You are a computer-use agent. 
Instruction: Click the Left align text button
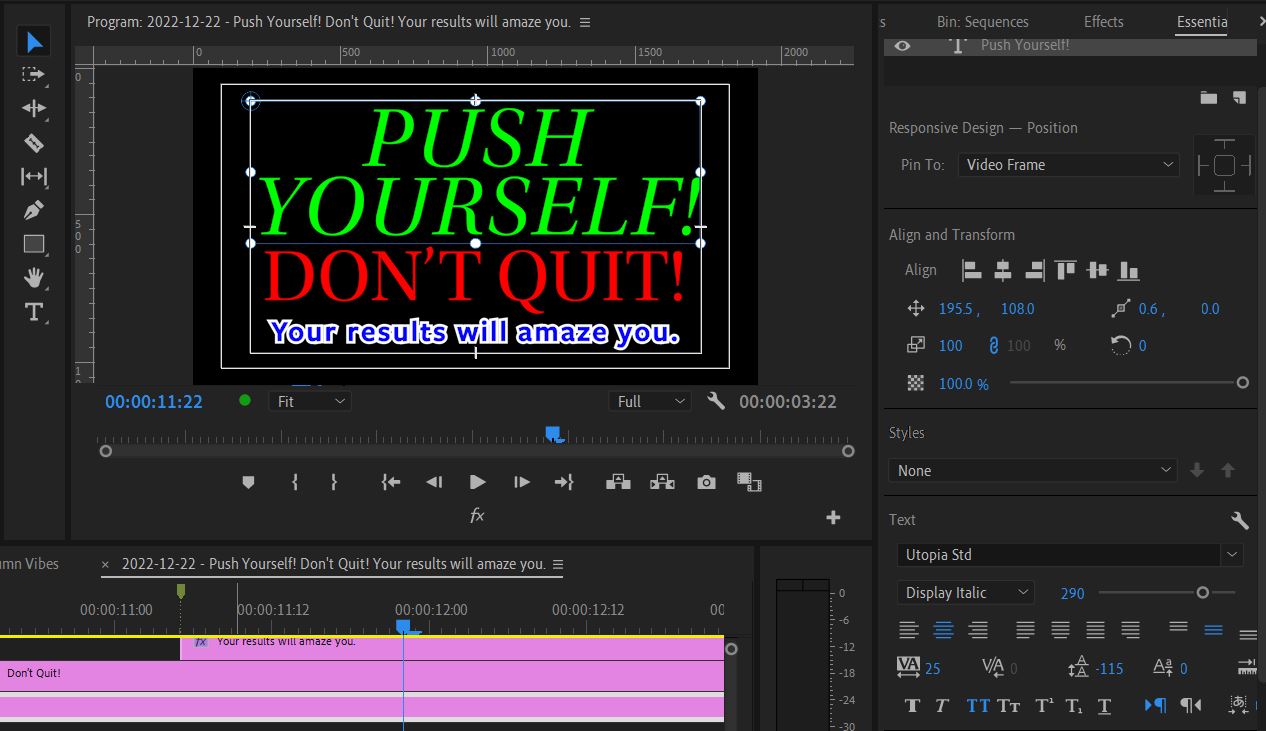(x=909, y=631)
